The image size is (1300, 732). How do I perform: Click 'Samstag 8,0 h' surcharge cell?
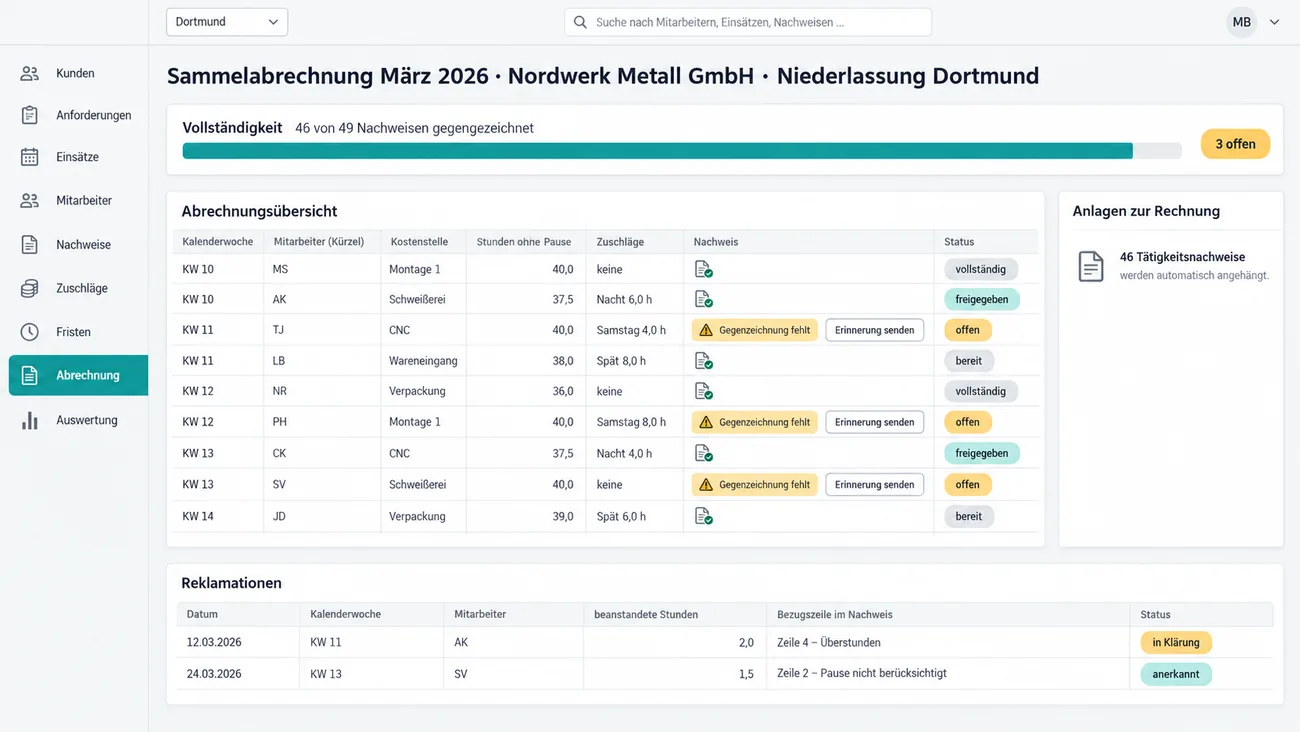point(631,422)
